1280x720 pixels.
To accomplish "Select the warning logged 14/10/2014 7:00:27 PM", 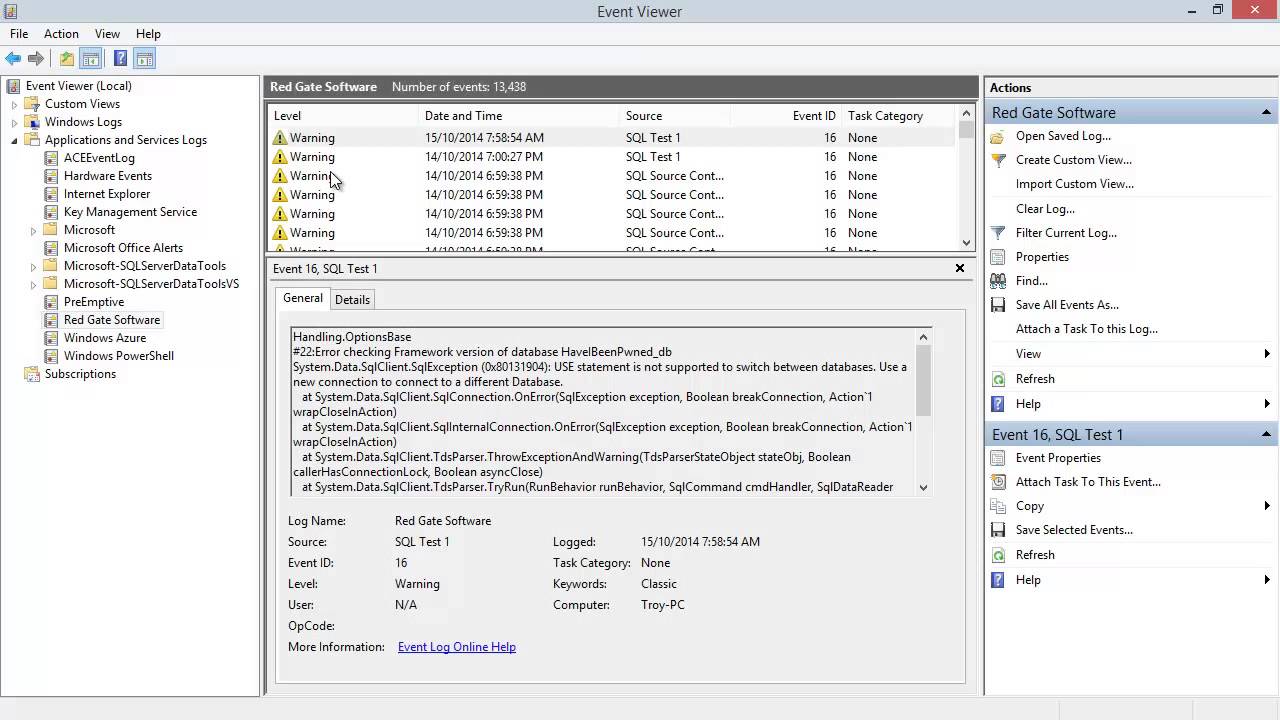I will coord(612,157).
